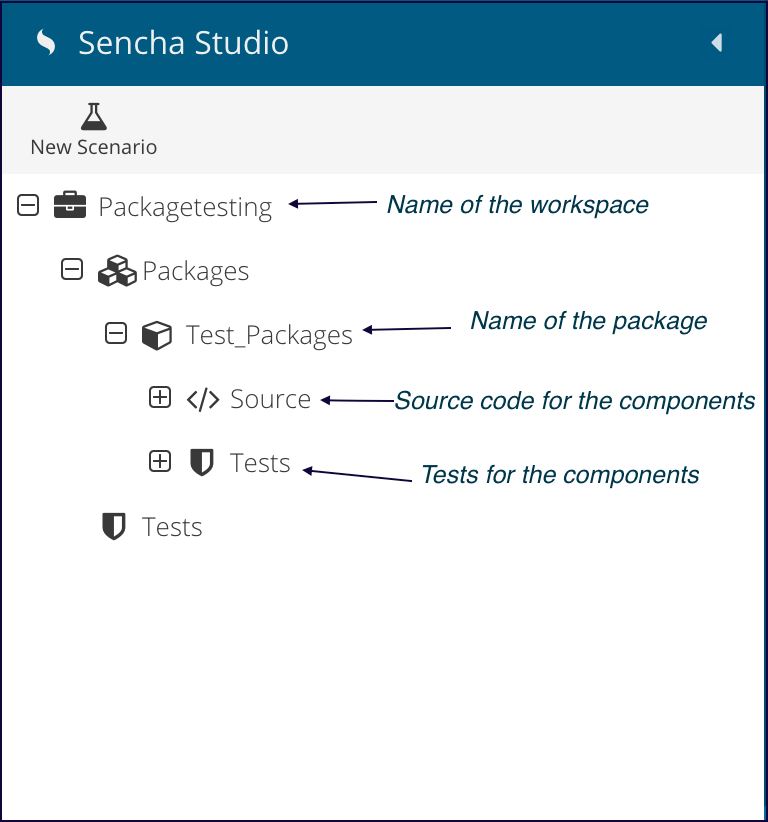
Task: Select the Packages tree item label
Action: point(196,272)
